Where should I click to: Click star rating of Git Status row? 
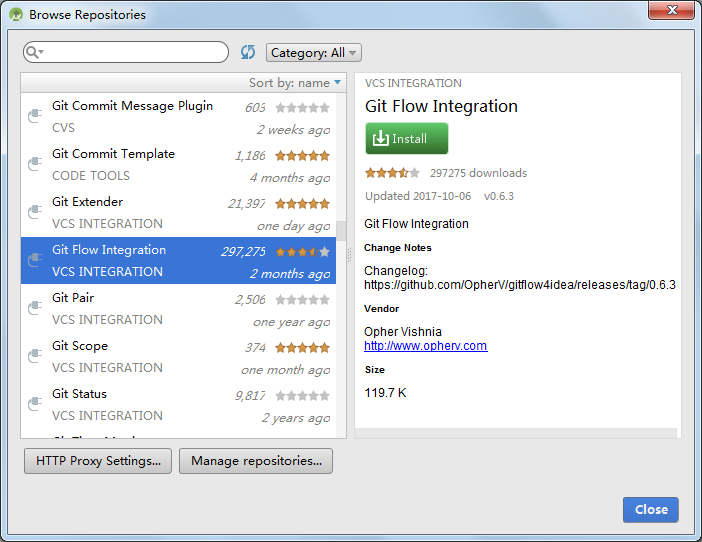[303, 396]
